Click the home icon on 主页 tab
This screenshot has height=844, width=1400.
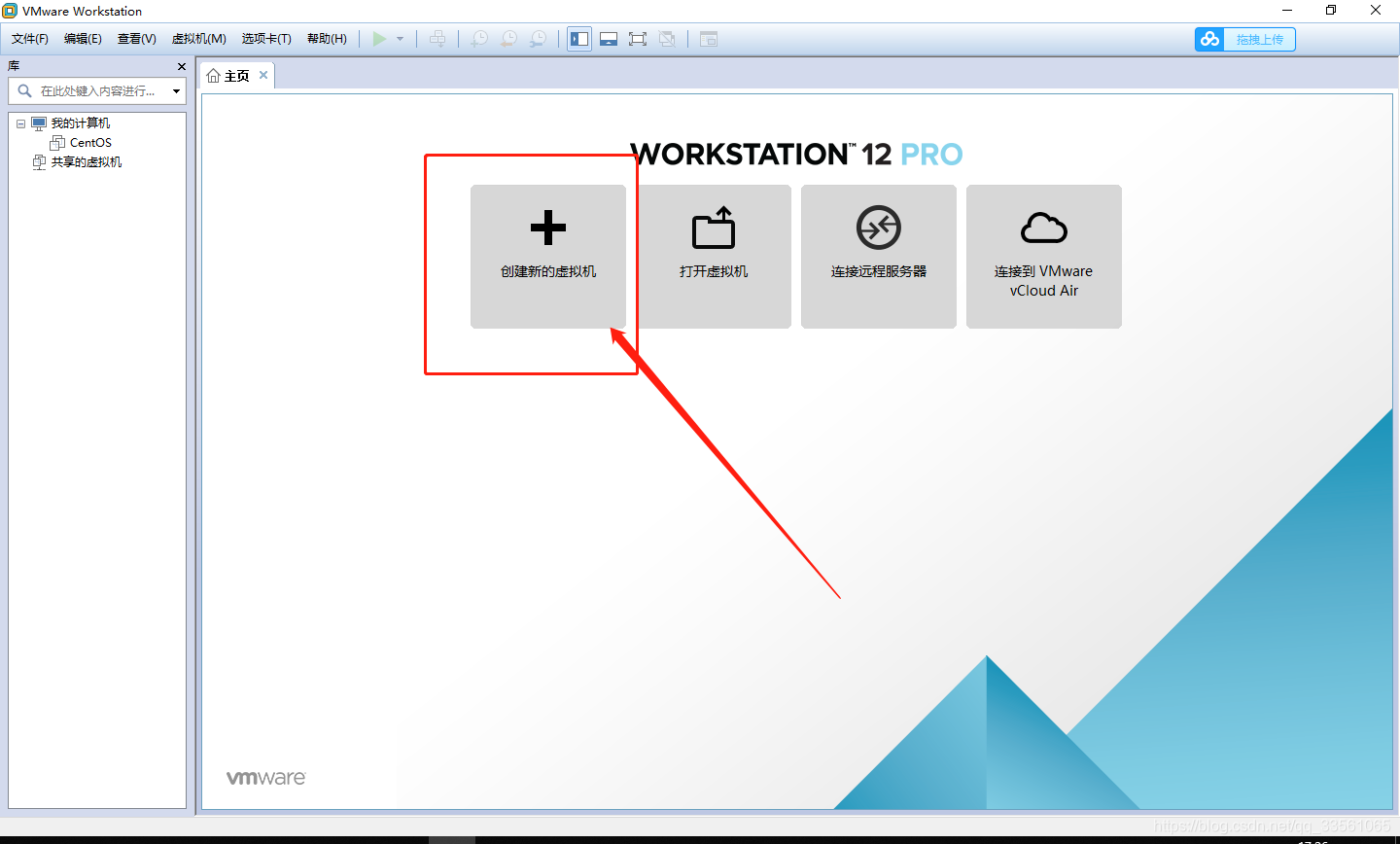214,76
